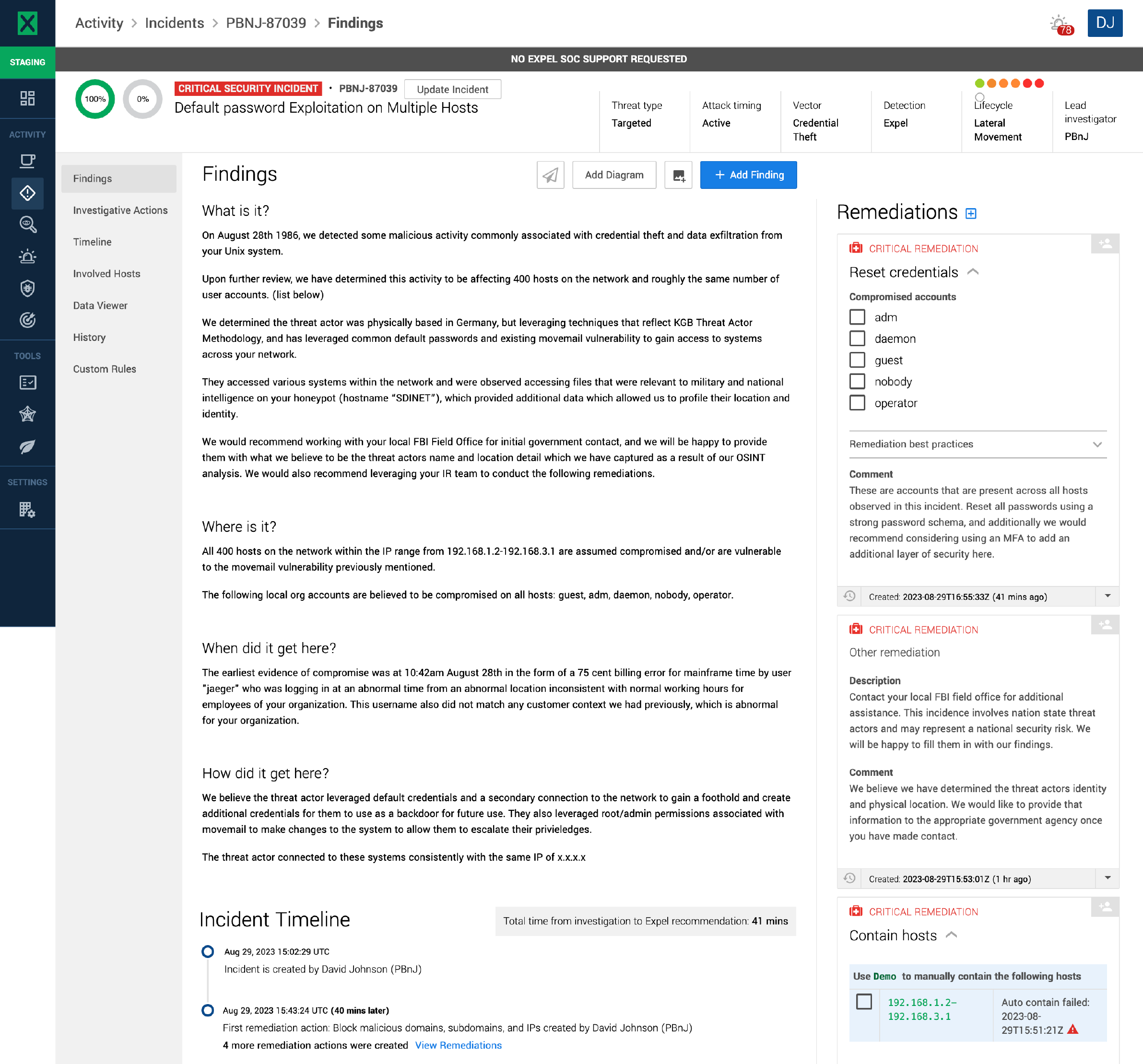The height and width of the screenshot is (1064, 1143).
Task: Assign user on Reset credentials remediation
Action: pos(1105,244)
